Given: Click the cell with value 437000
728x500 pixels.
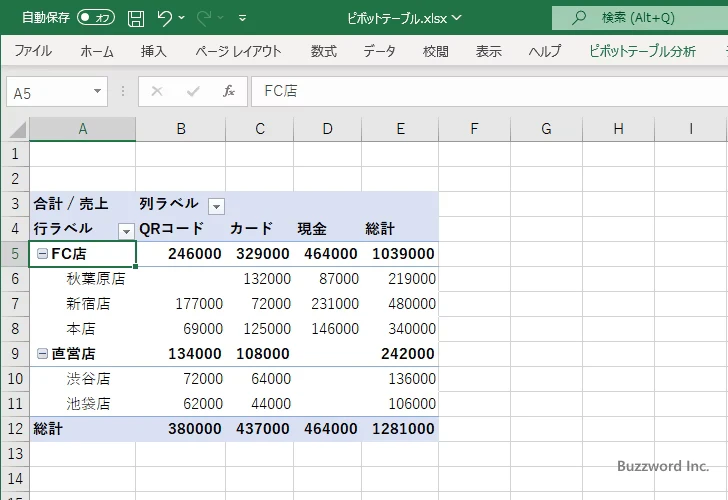Looking at the screenshot, I should tap(259, 429).
